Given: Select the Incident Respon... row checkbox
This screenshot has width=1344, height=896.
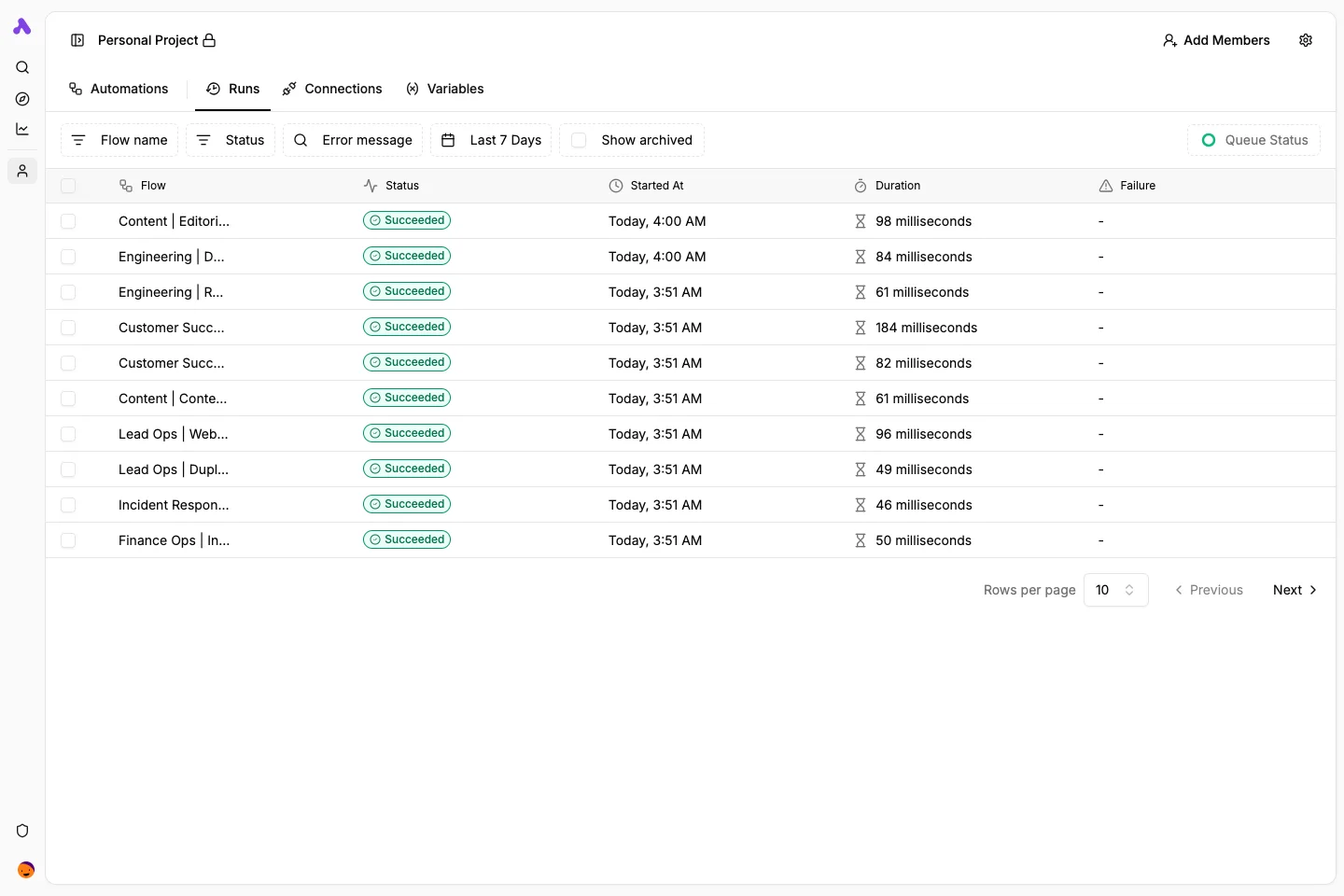Looking at the screenshot, I should click(x=68, y=505).
